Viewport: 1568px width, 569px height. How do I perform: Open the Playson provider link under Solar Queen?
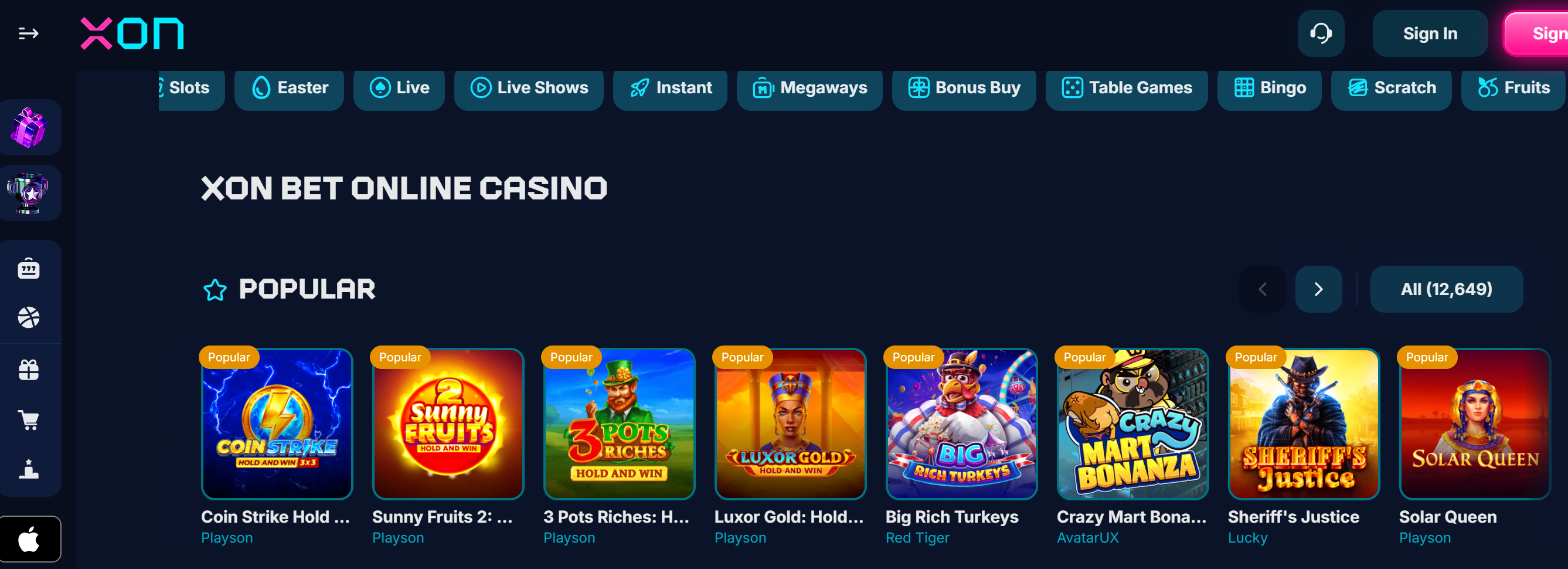point(1424,538)
